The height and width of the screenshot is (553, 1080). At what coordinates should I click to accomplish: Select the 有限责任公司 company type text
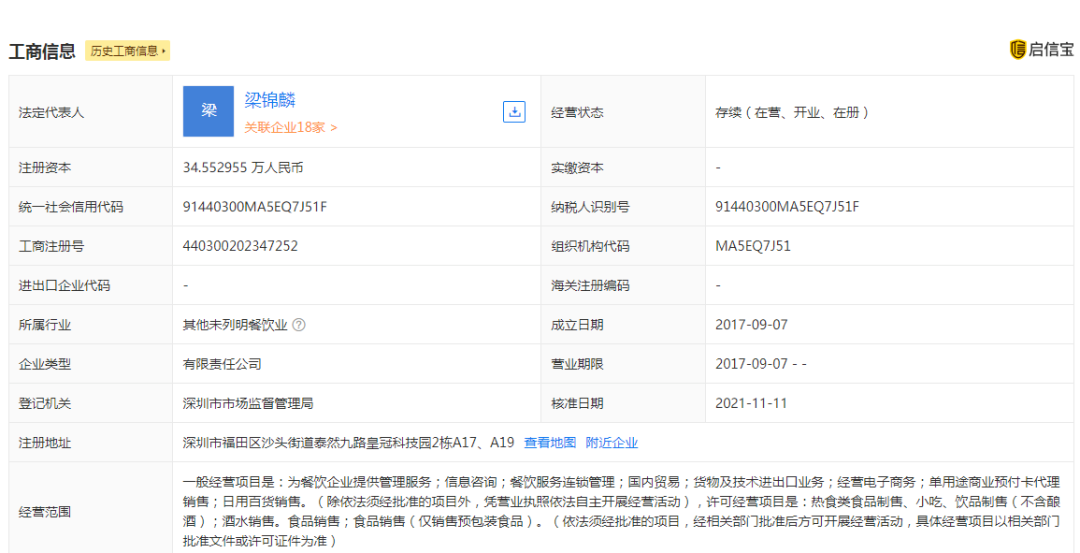222,364
